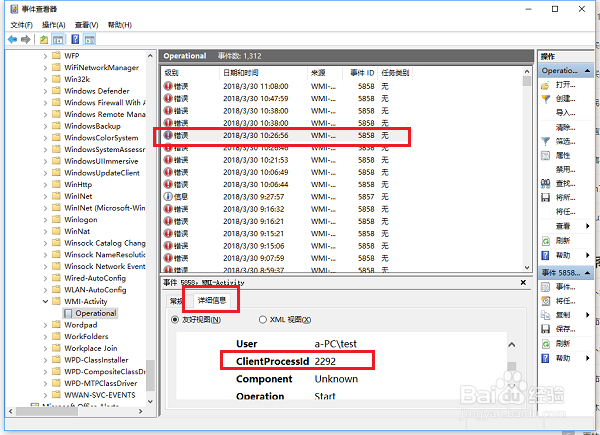Go back with the blue left arrow
The width and height of the screenshot is (600, 435).
12,39
